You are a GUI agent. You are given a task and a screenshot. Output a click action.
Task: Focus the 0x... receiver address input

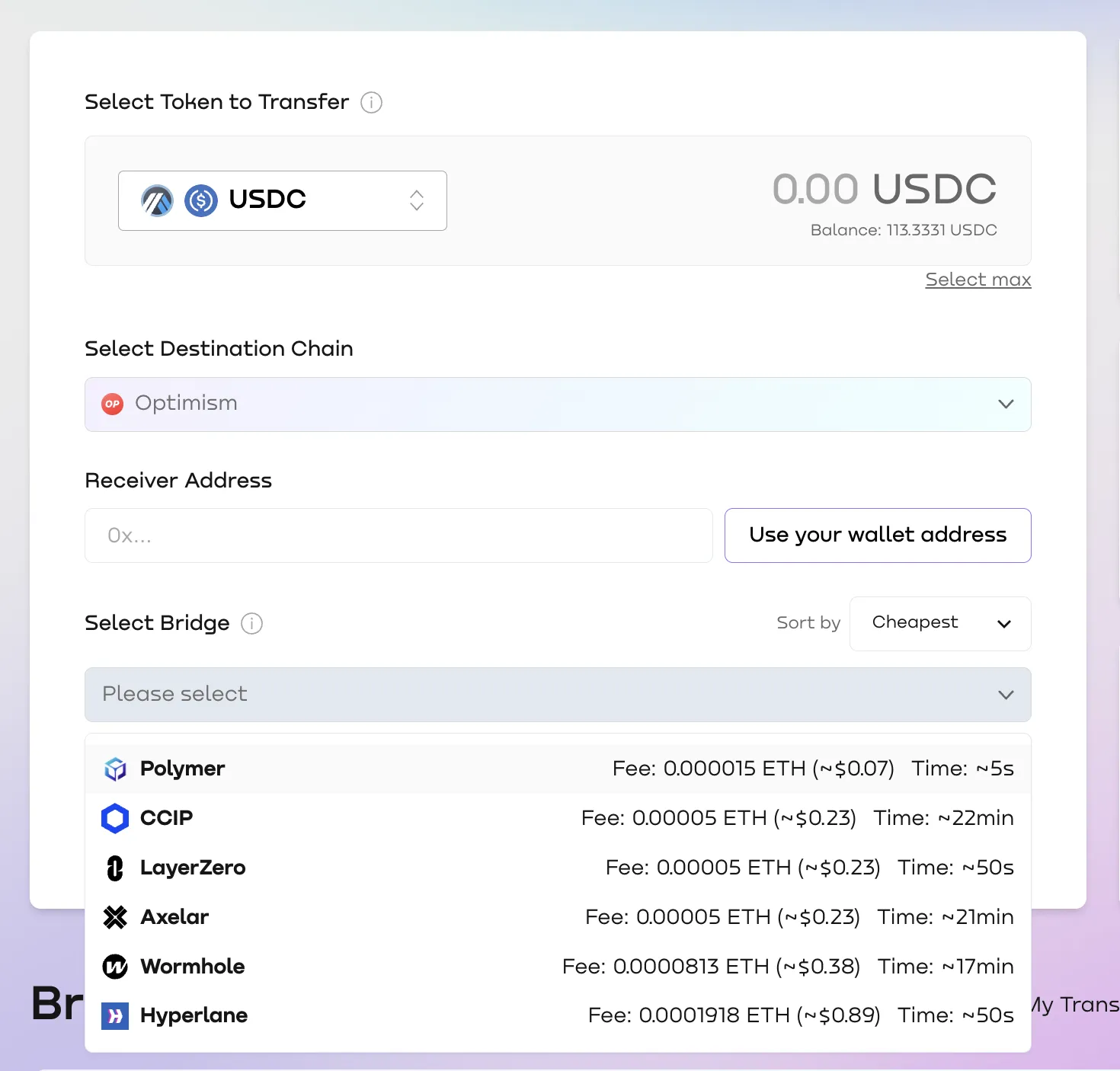click(x=398, y=535)
